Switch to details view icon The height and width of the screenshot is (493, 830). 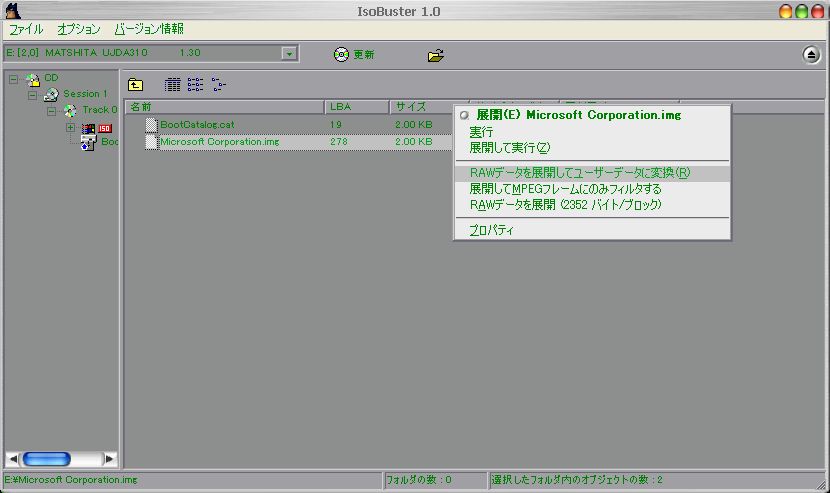coord(172,84)
